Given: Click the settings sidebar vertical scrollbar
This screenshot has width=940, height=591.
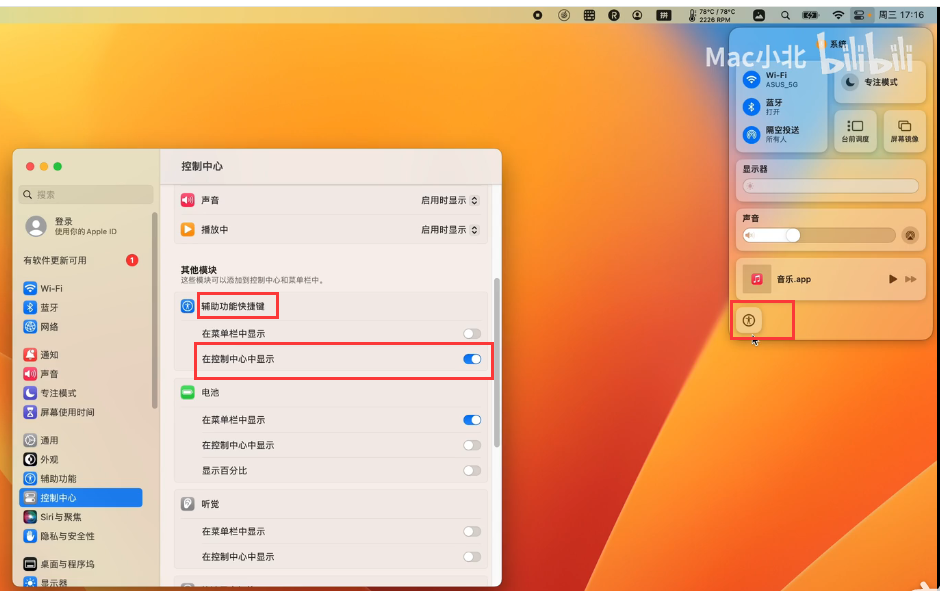Looking at the screenshot, I should click(155, 310).
